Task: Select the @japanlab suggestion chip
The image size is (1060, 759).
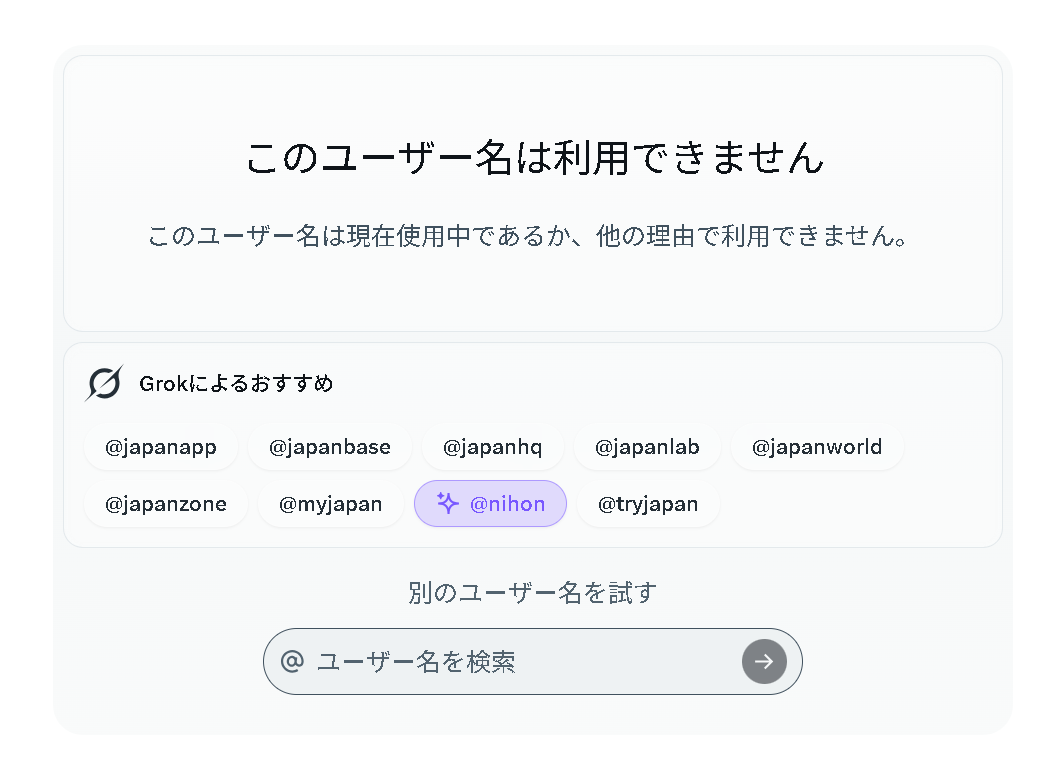Action: point(647,447)
